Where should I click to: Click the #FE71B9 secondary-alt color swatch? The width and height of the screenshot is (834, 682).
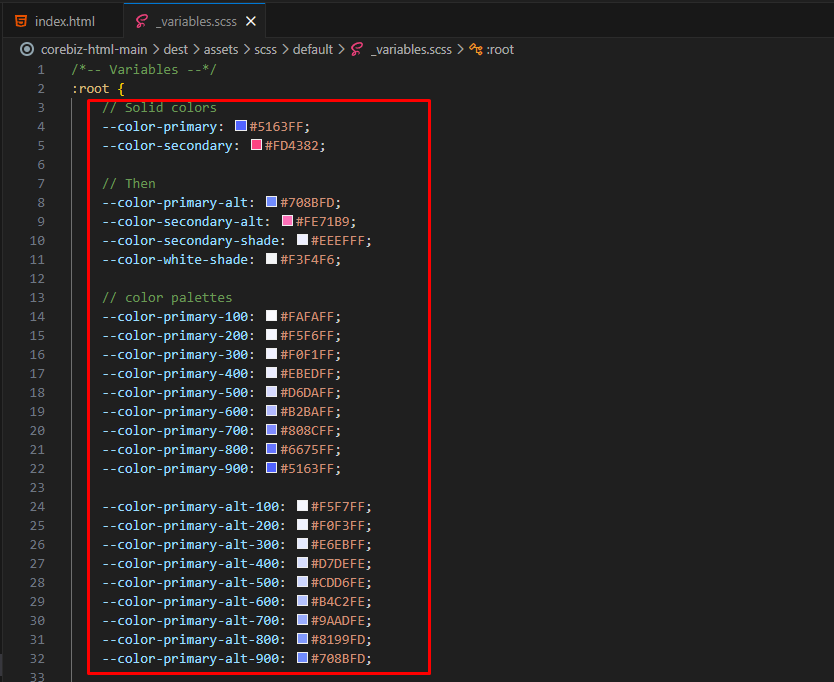[x=287, y=221]
